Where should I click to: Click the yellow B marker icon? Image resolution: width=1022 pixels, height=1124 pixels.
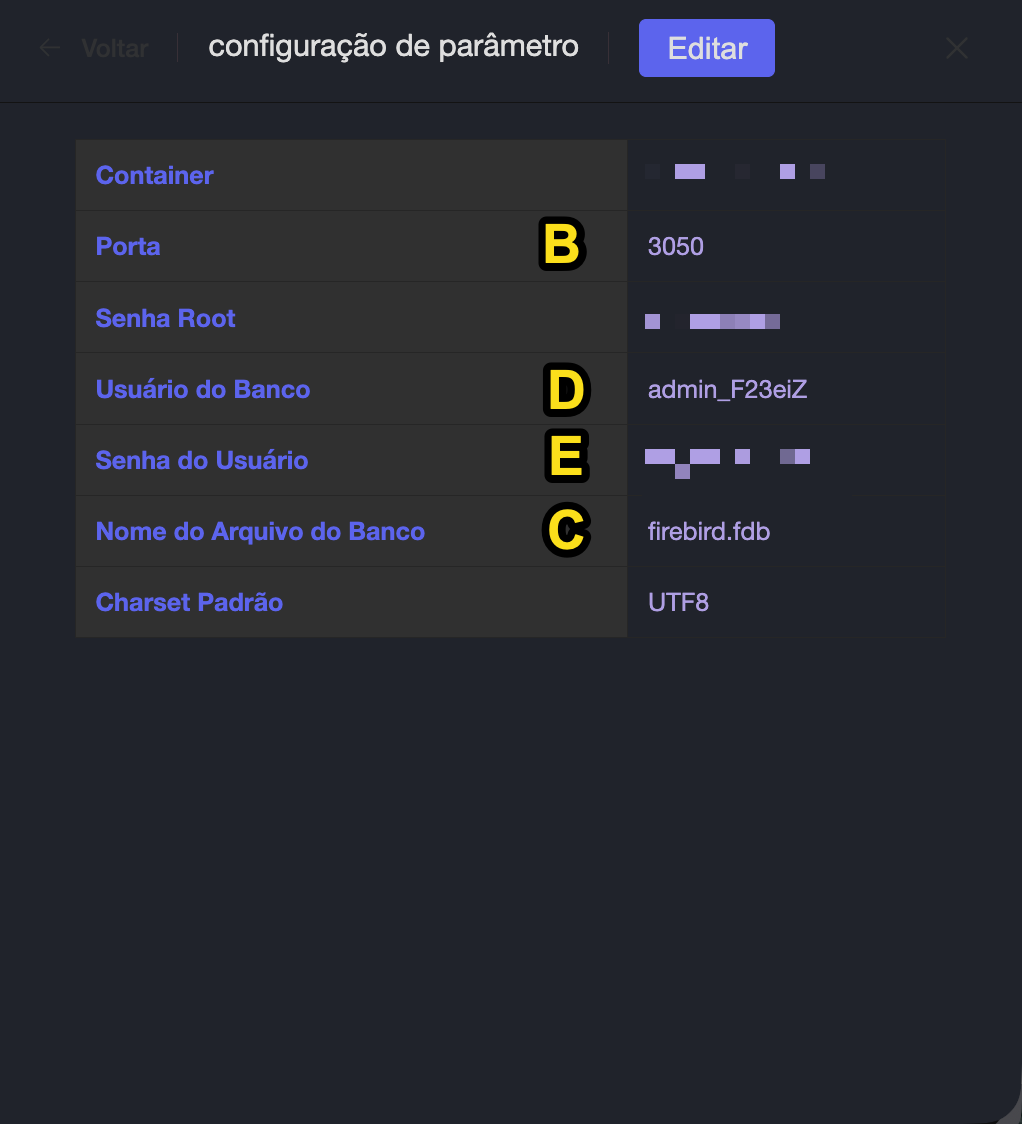point(561,245)
